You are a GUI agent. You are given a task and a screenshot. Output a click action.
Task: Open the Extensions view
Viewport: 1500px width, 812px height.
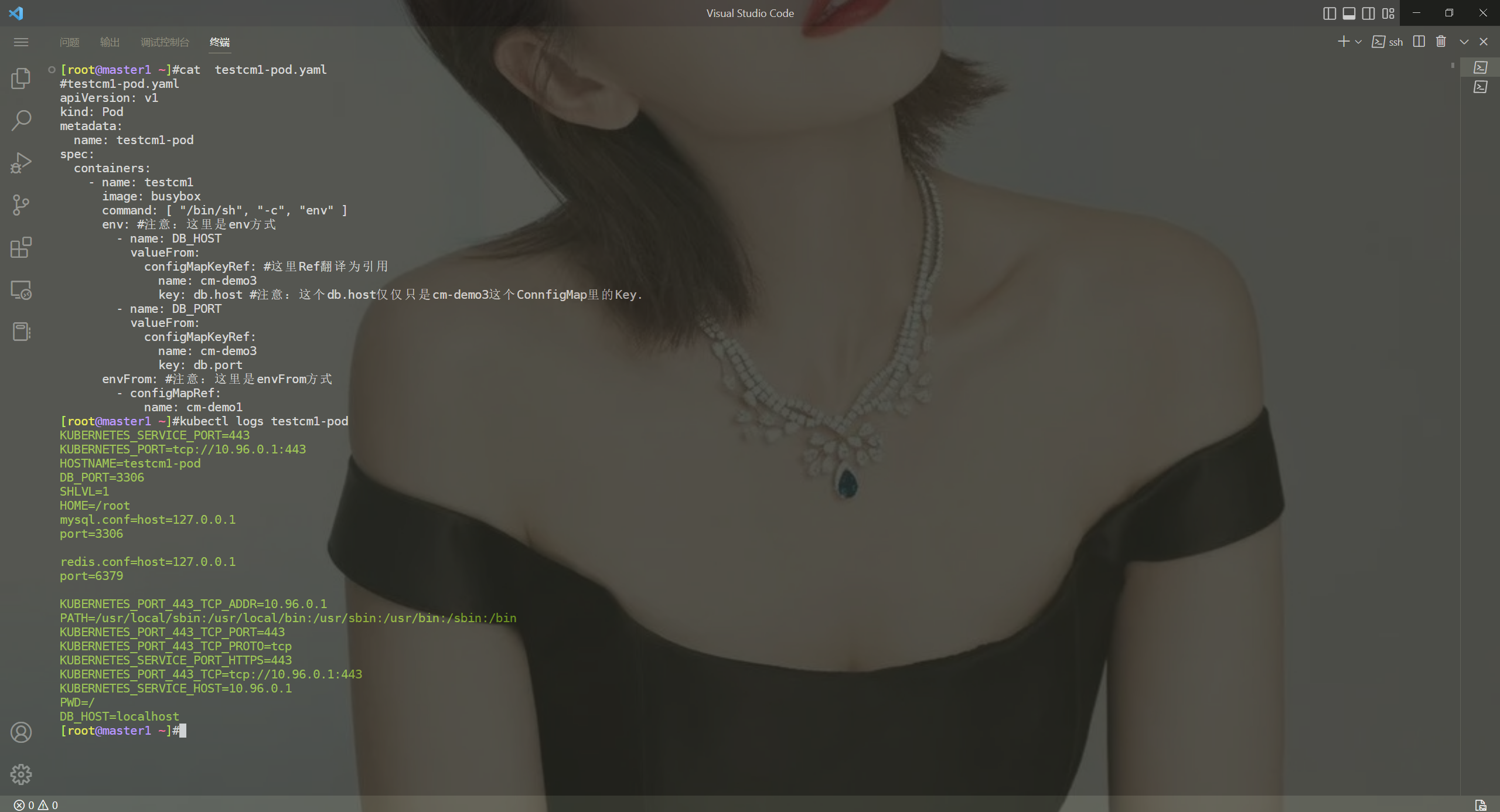[21, 247]
